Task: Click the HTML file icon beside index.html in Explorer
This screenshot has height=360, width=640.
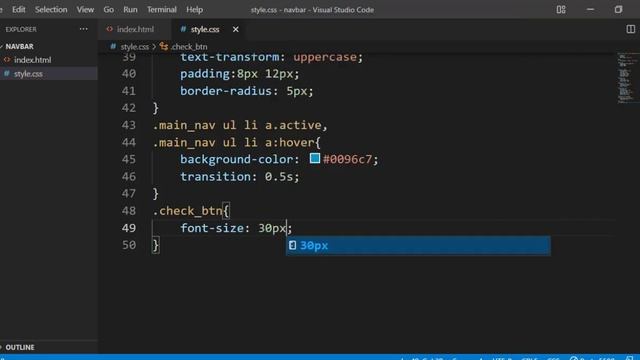Action: (7, 60)
